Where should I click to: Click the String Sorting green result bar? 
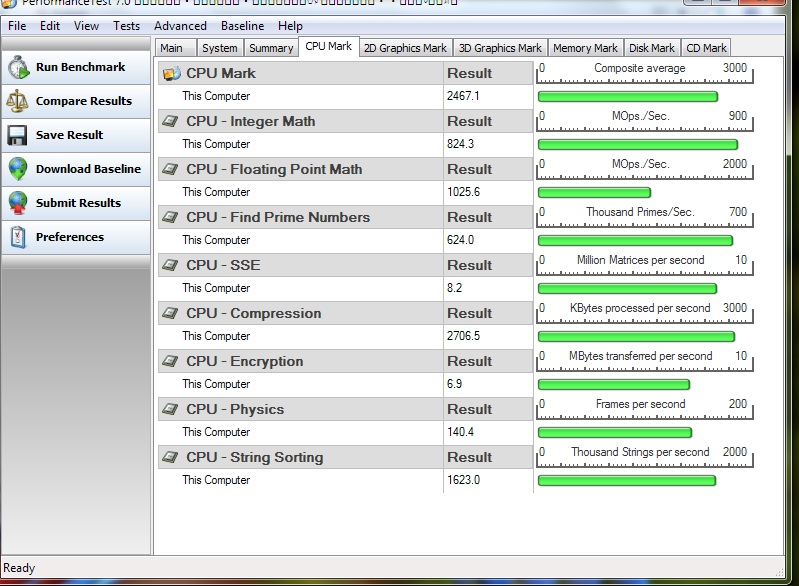click(627, 481)
